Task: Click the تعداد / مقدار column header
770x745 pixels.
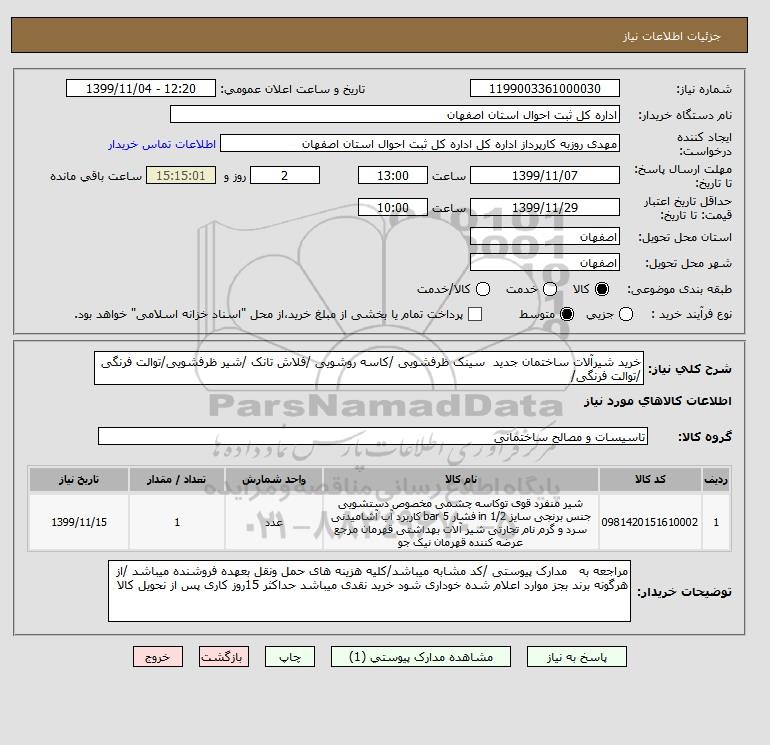Action: pyautogui.click(x=177, y=479)
